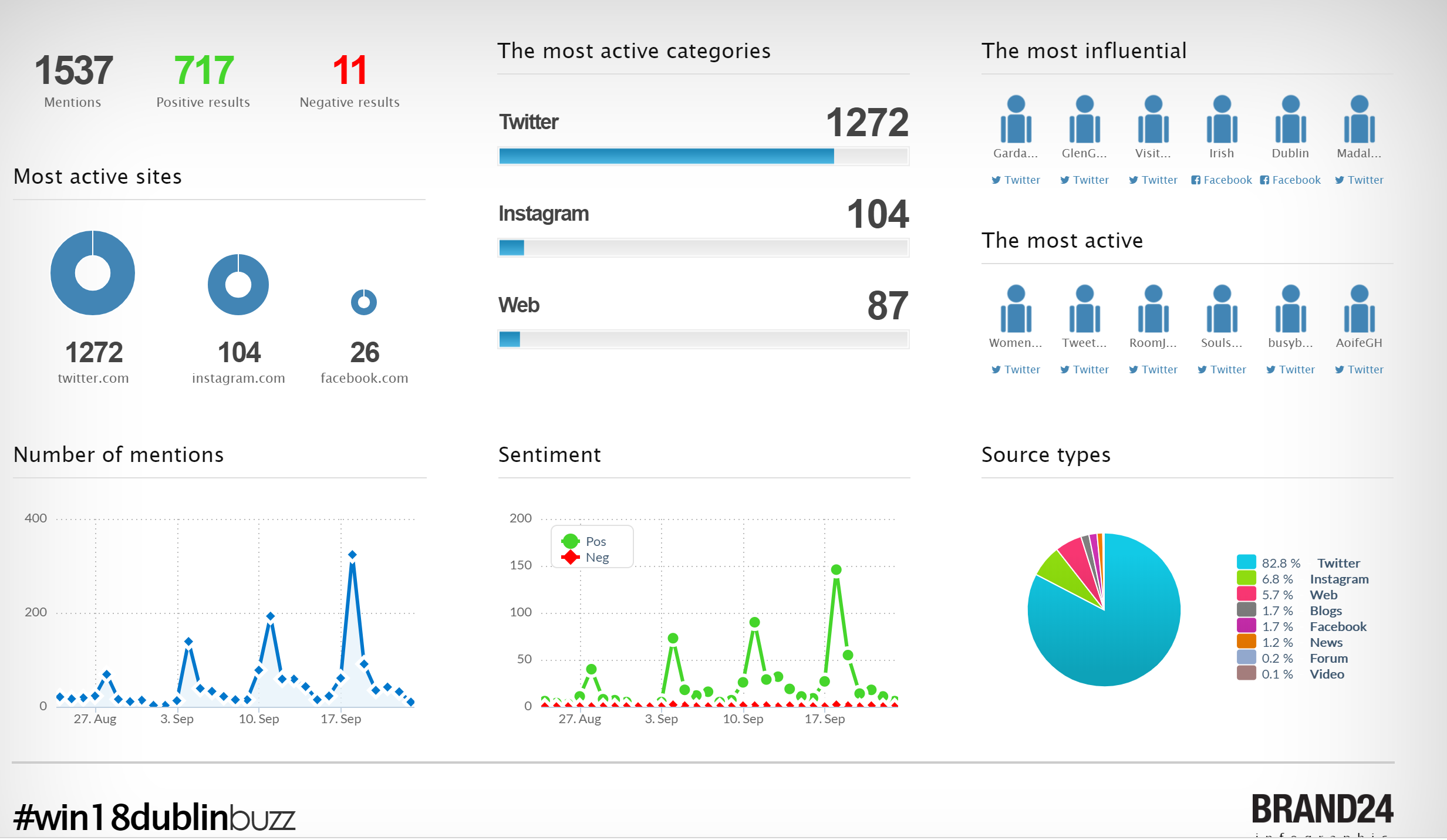This screenshot has height=840, width=1447.
Task: Click the busyb... user avatar icon
Action: pos(1290,309)
